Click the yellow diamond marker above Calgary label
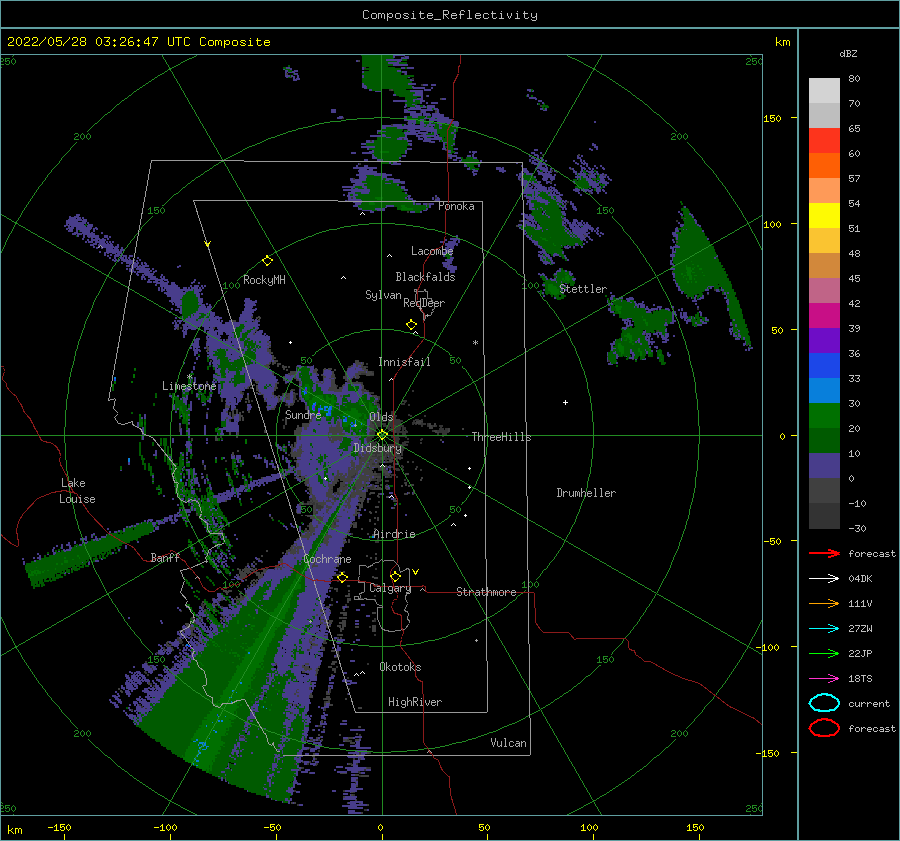 click(x=395, y=576)
